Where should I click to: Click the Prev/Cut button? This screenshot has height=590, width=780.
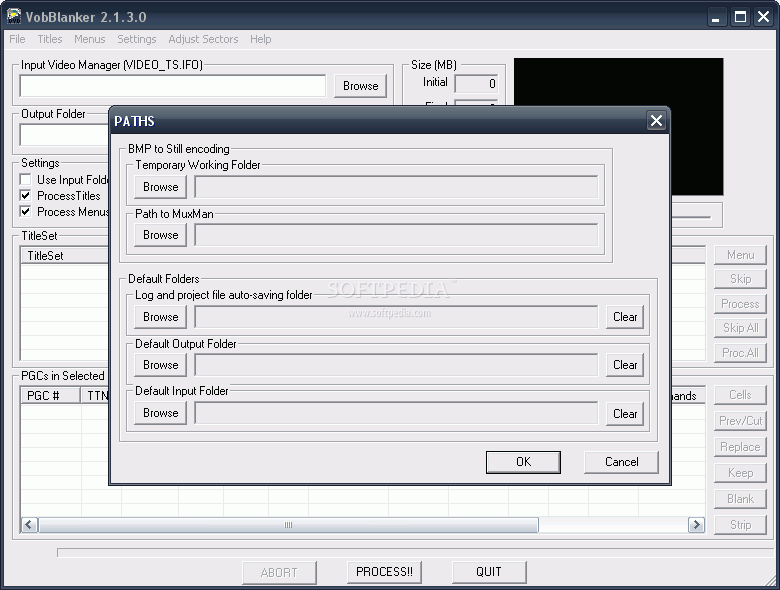pos(740,421)
